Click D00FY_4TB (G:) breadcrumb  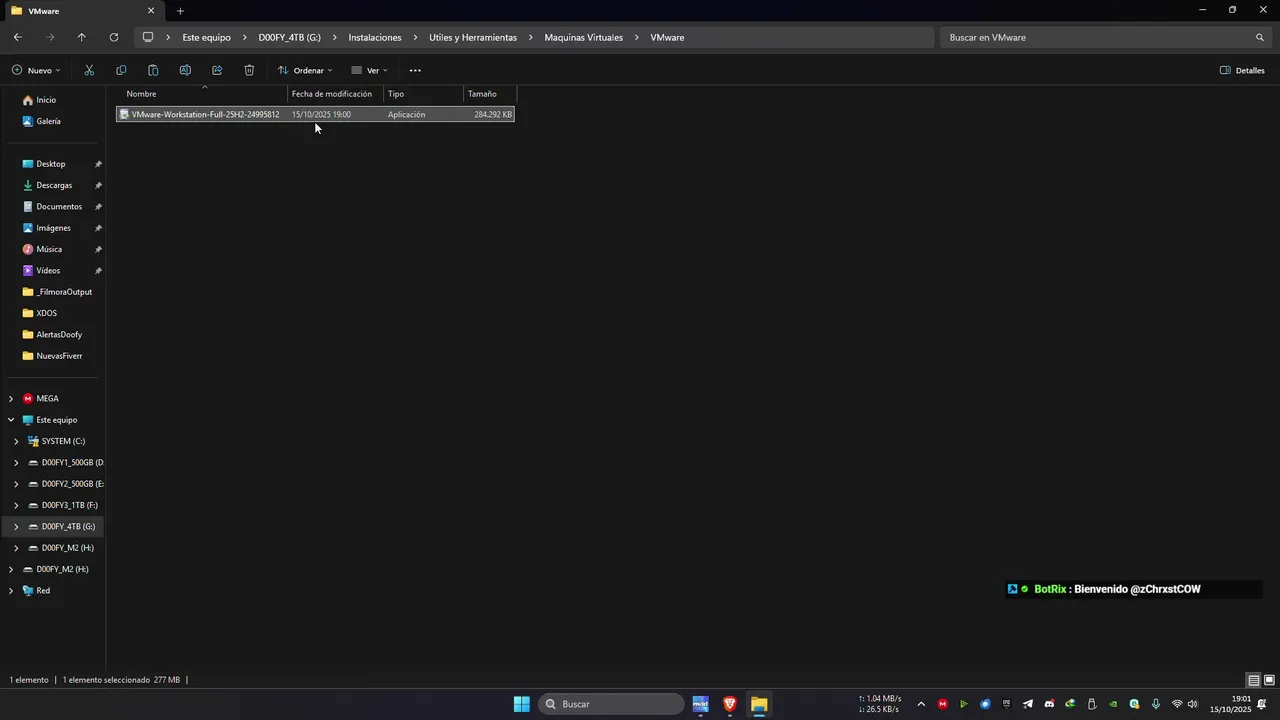tap(290, 37)
